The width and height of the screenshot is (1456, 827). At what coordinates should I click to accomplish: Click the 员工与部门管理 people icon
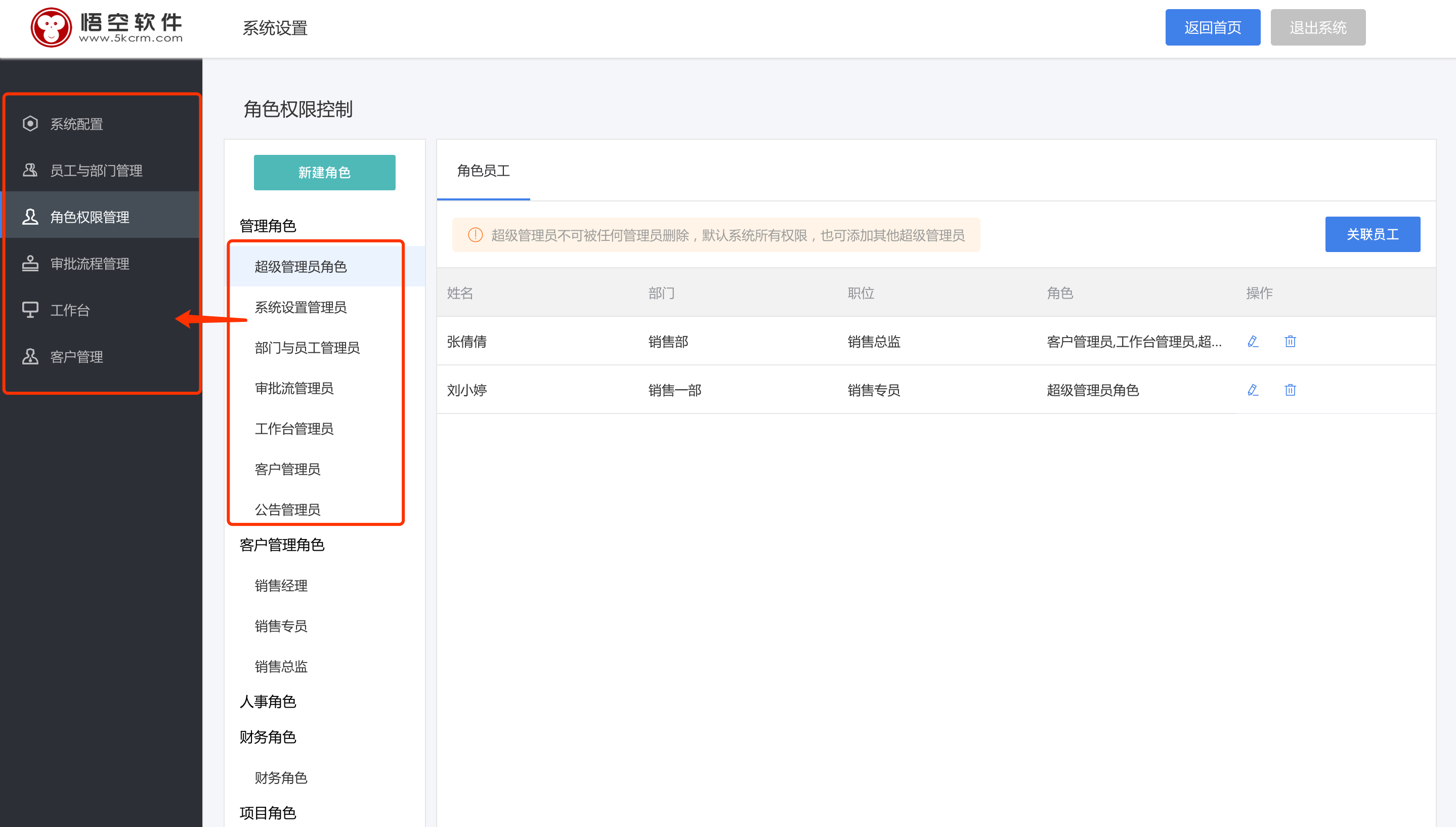(30, 170)
